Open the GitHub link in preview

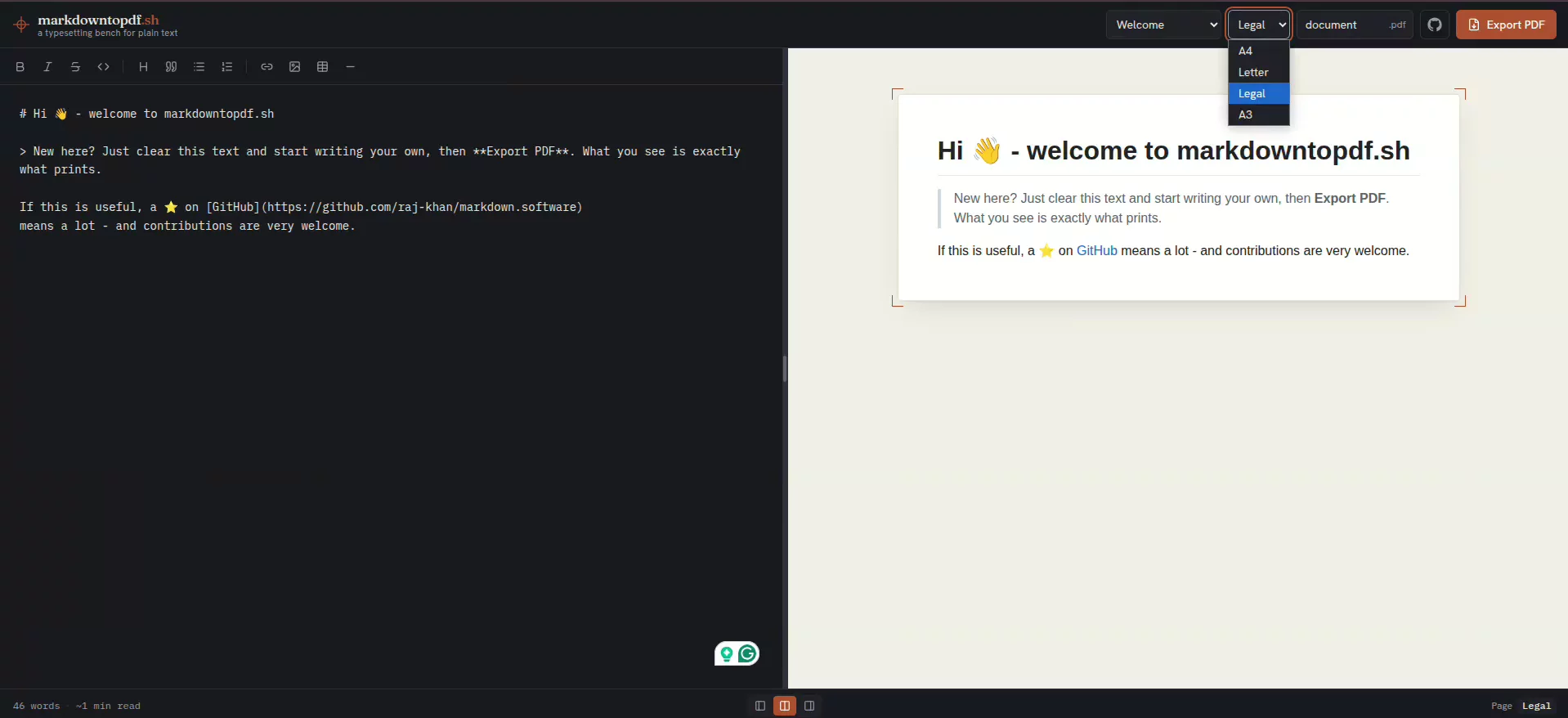click(x=1096, y=250)
